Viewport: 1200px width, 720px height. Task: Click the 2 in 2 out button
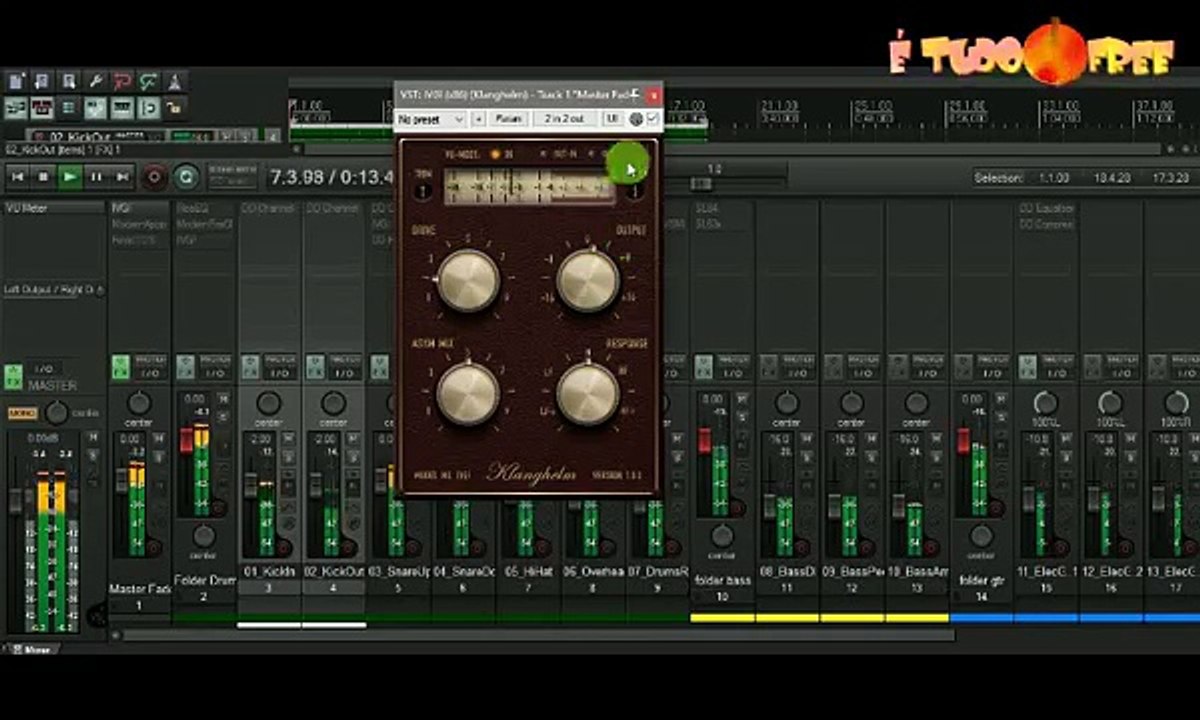click(x=565, y=119)
